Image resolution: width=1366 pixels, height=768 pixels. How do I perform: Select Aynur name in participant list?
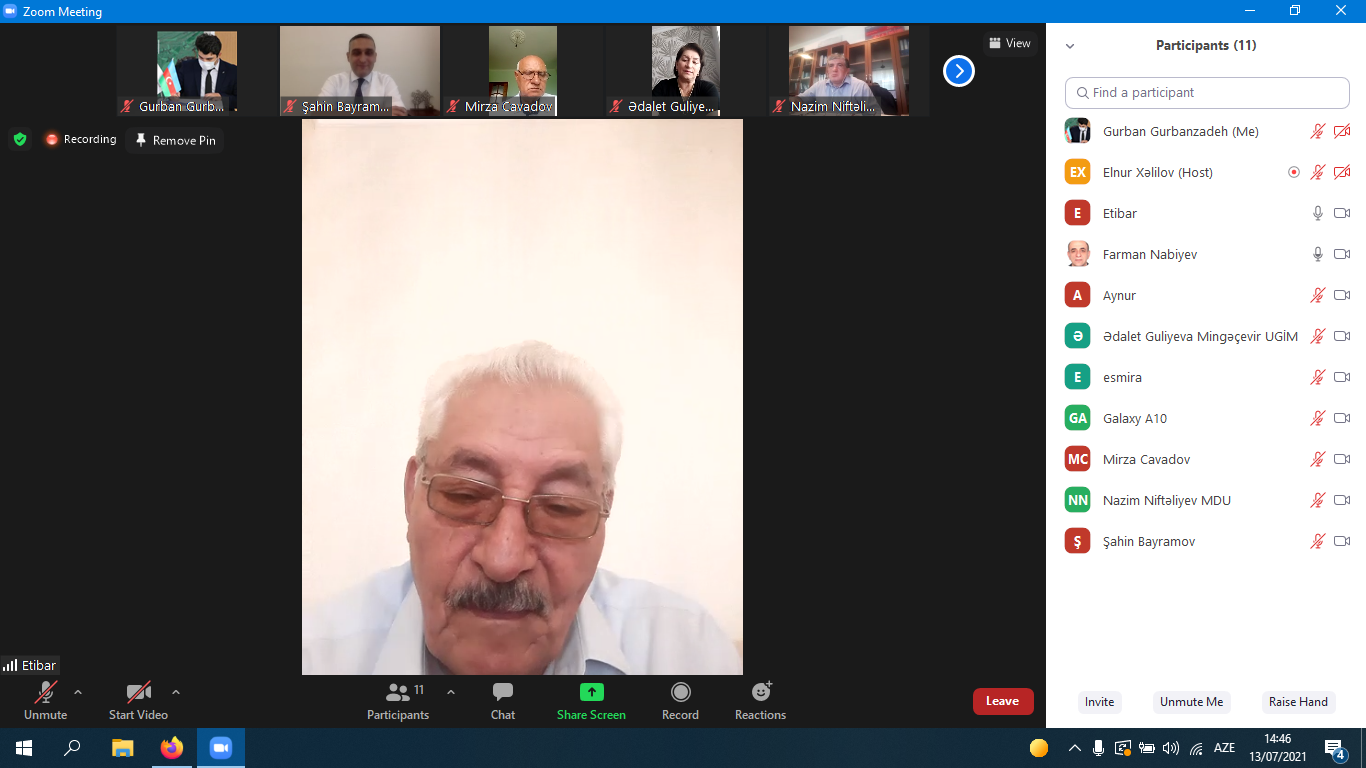[x=1119, y=295]
